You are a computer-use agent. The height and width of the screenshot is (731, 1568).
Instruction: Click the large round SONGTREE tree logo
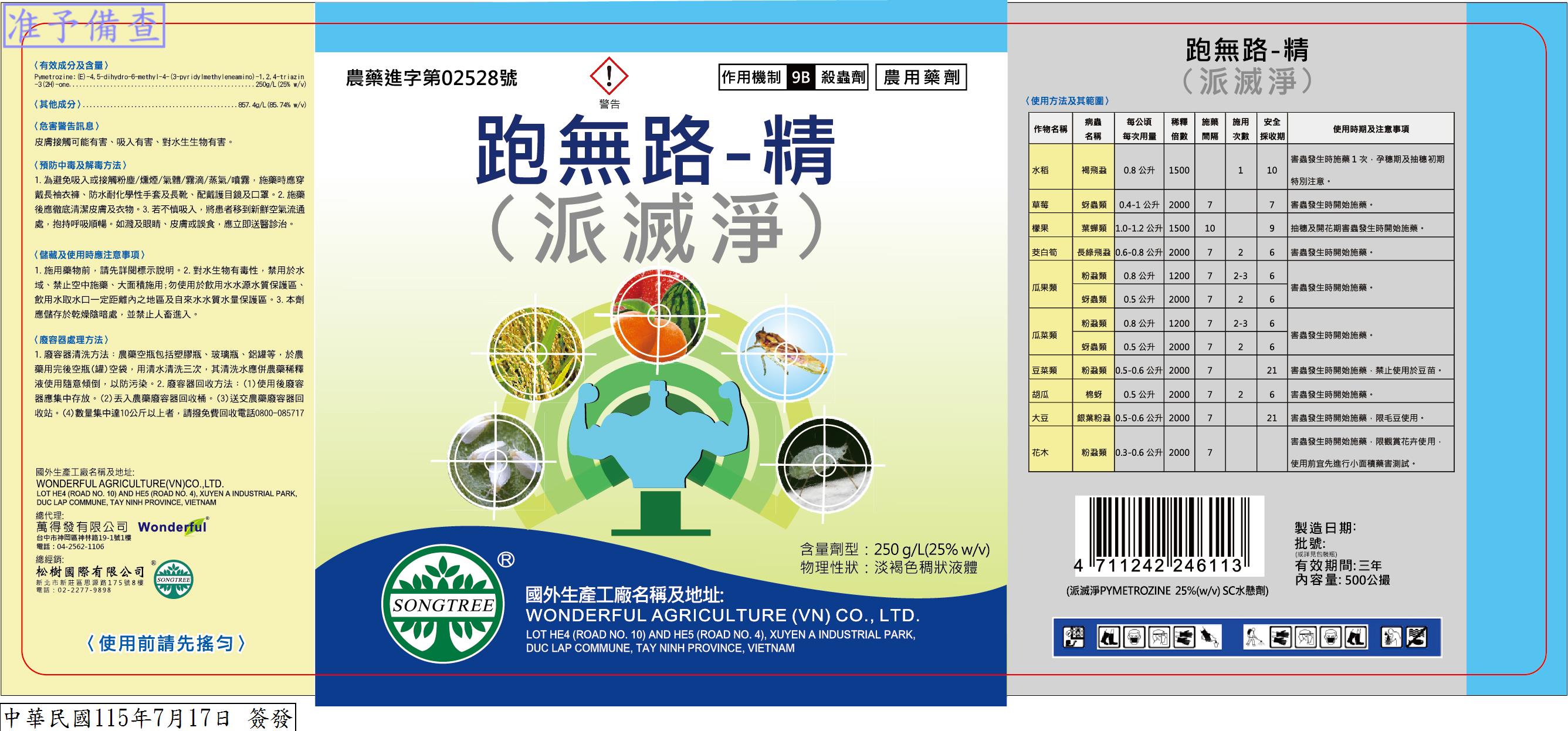click(442, 604)
